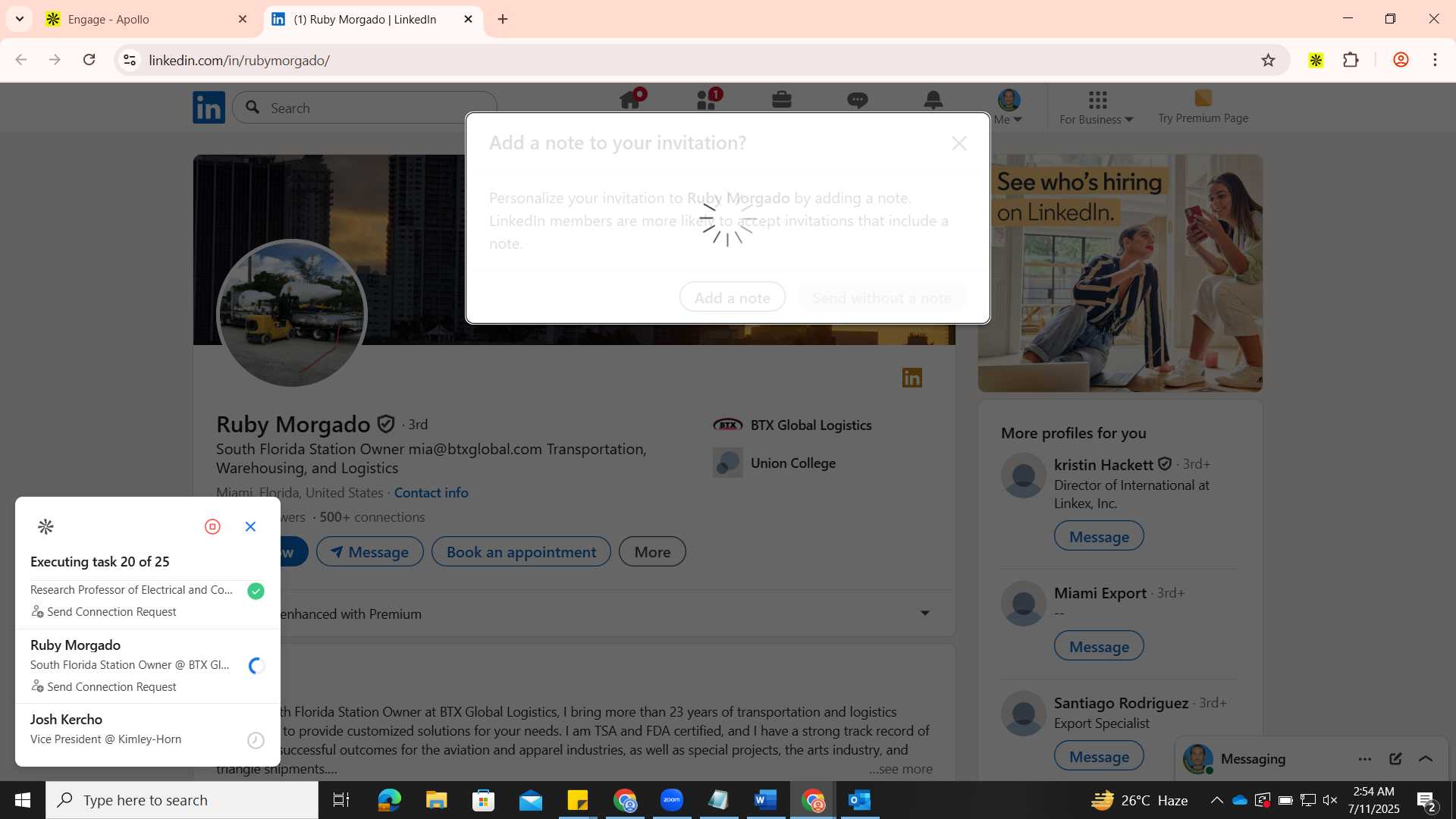
Task: Close the Add a note dialog
Action: (x=959, y=143)
